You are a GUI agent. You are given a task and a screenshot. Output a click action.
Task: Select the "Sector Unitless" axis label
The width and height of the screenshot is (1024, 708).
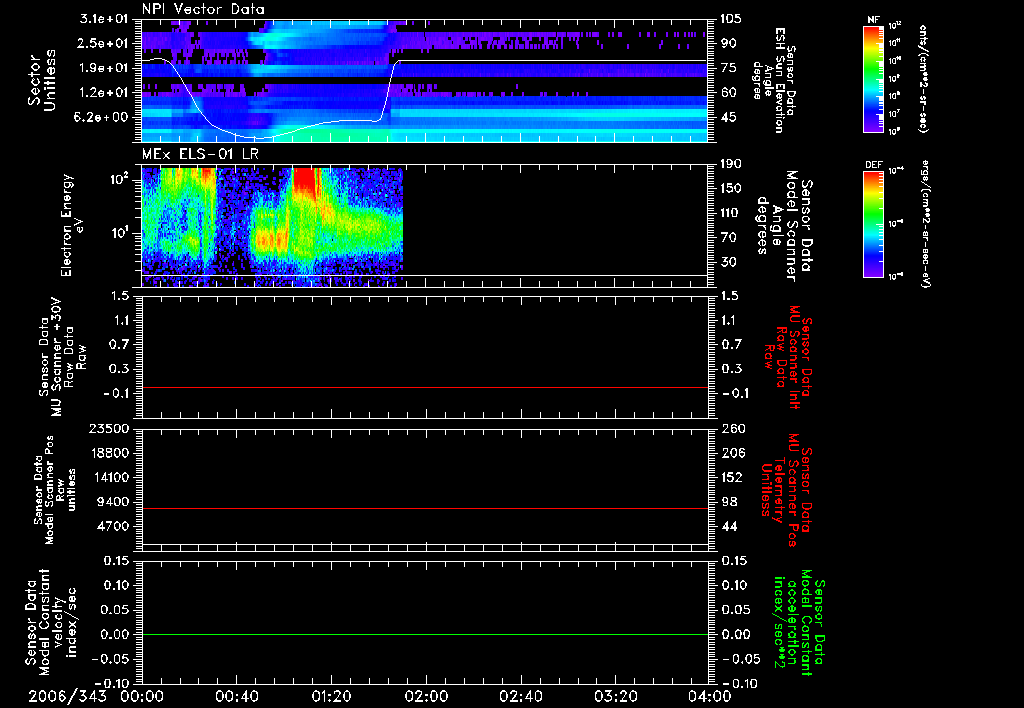[x=41, y=80]
